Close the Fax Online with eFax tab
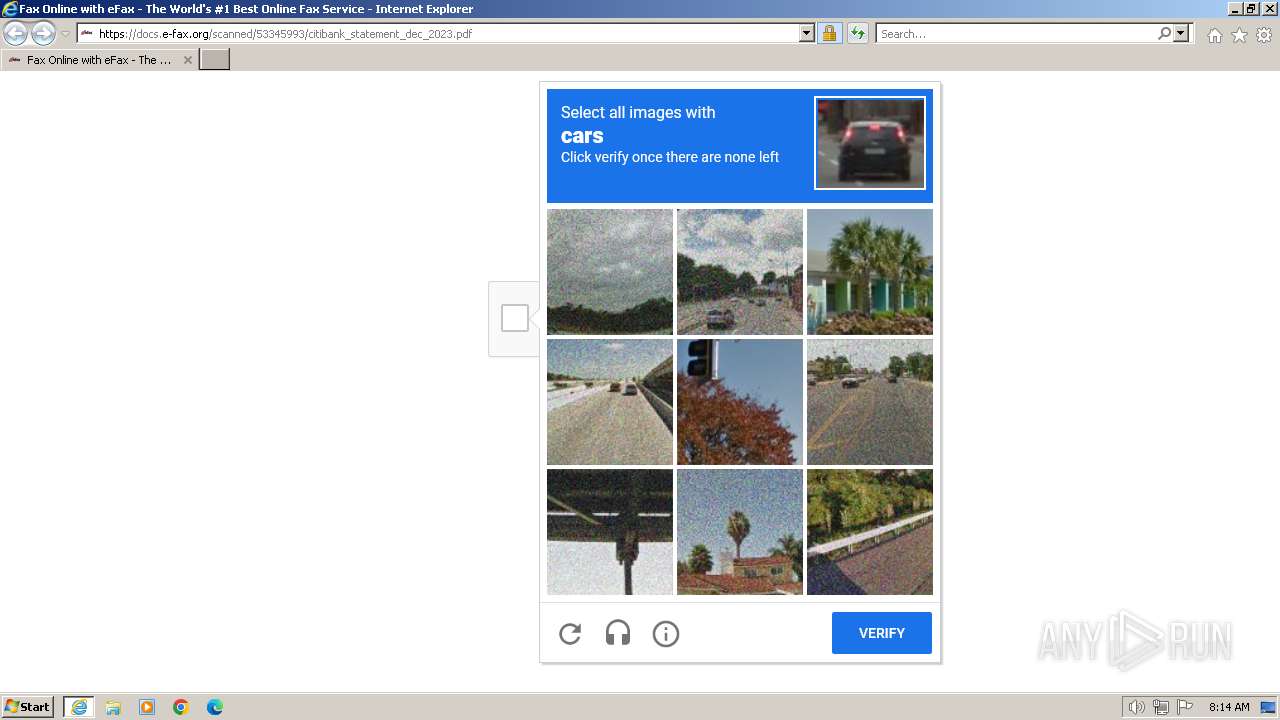This screenshot has height=720, width=1280. point(187,60)
